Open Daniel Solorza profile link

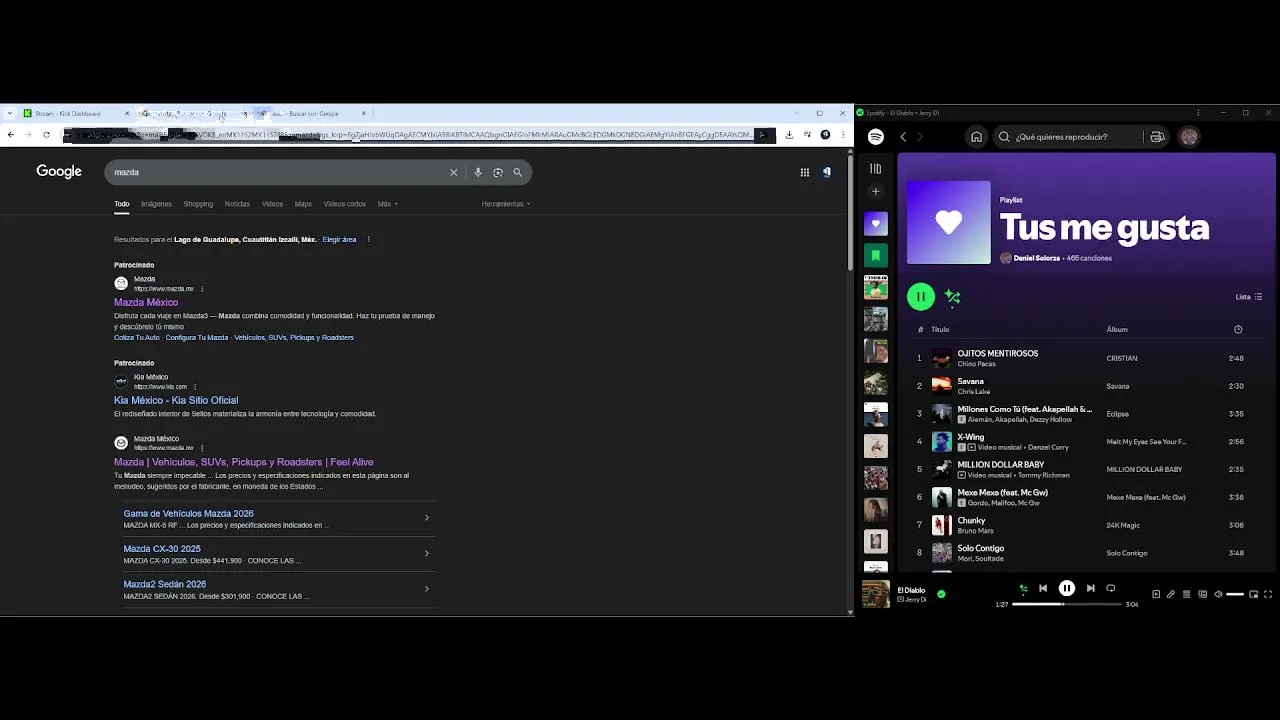pyautogui.click(x=1036, y=258)
